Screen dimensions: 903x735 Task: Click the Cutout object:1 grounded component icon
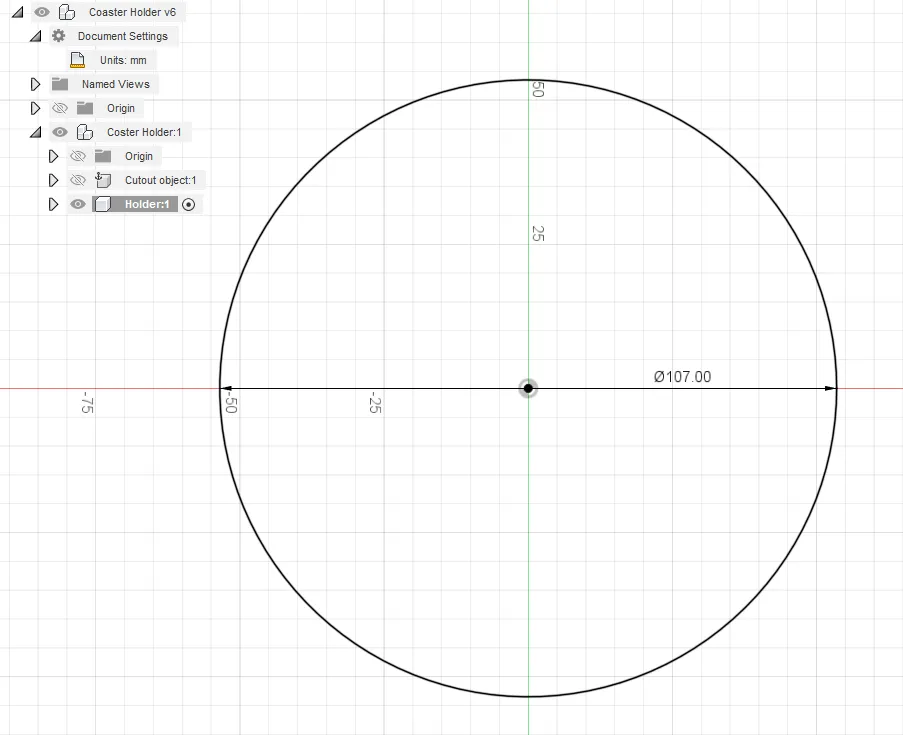103,180
